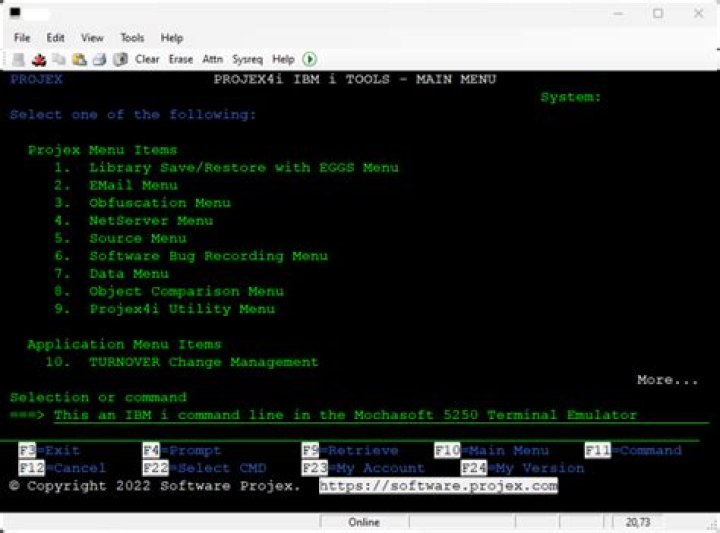Select the Projex4i Utility Menu item

pos(182,309)
